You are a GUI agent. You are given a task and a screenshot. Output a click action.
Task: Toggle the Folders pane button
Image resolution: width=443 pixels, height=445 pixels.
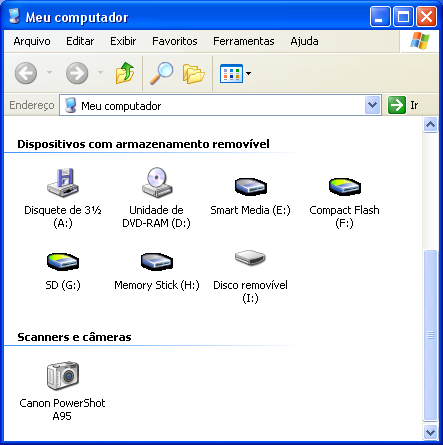(193, 74)
